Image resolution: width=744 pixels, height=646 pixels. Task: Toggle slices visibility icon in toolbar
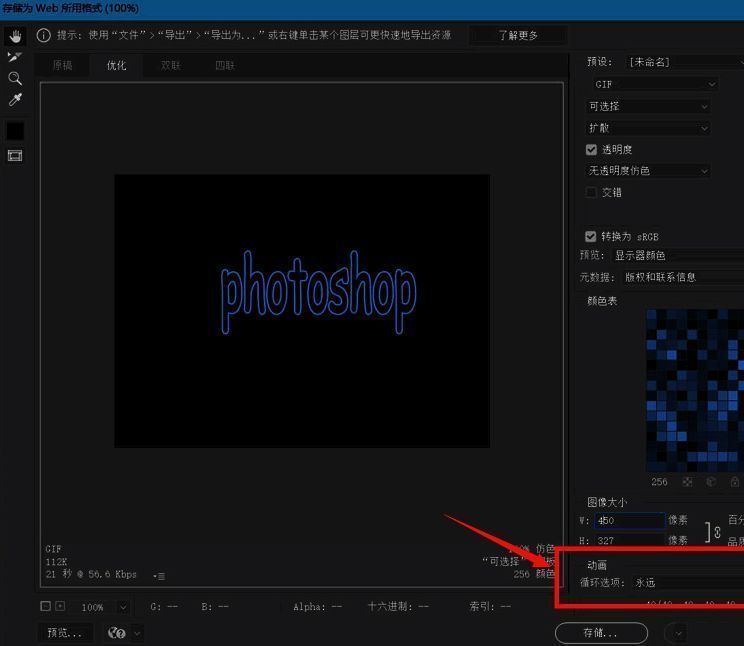pyautogui.click(x=15, y=156)
